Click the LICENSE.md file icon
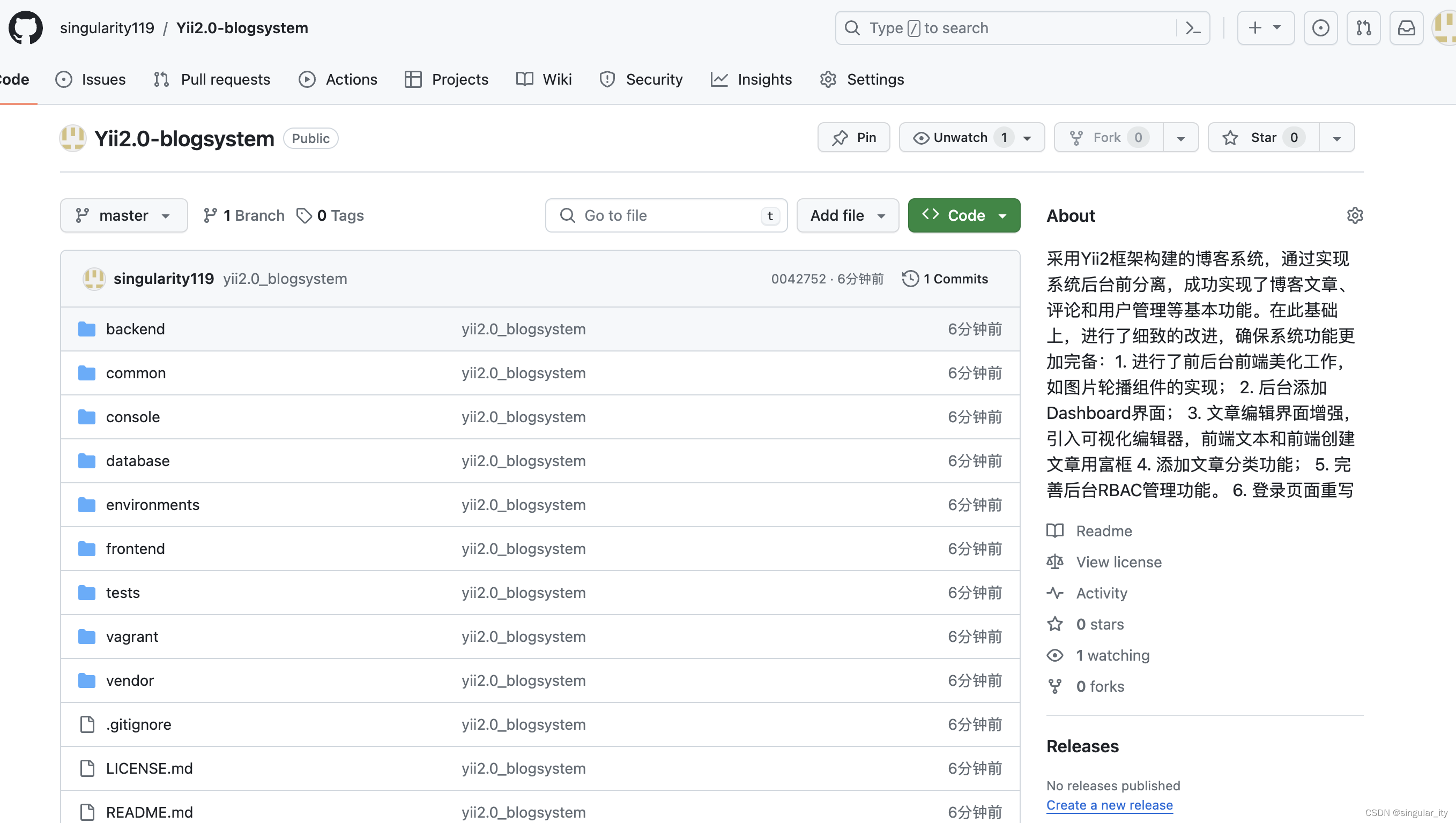The height and width of the screenshot is (823, 1456). 87,768
